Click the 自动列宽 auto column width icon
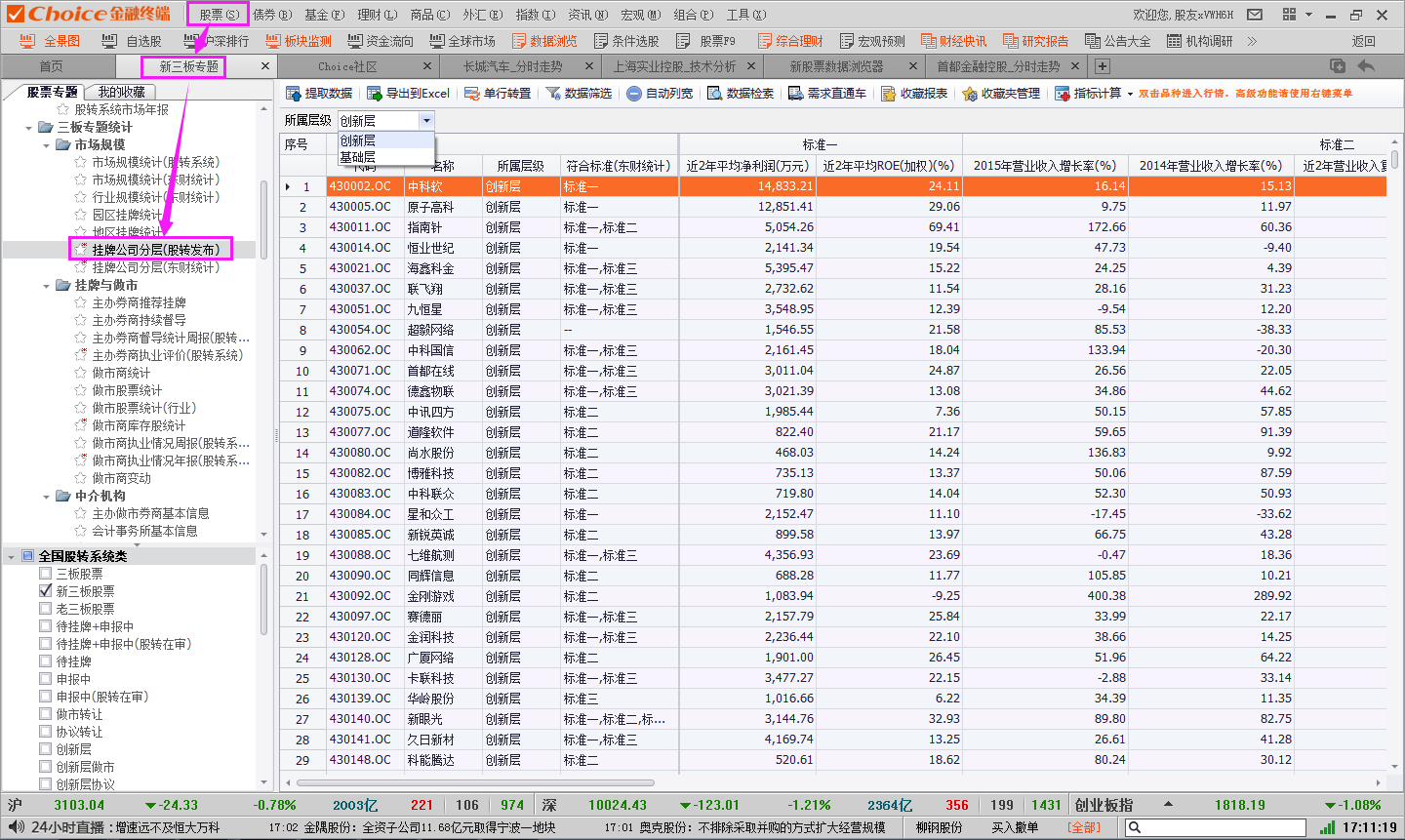The image size is (1405, 840). tap(634, 94)
